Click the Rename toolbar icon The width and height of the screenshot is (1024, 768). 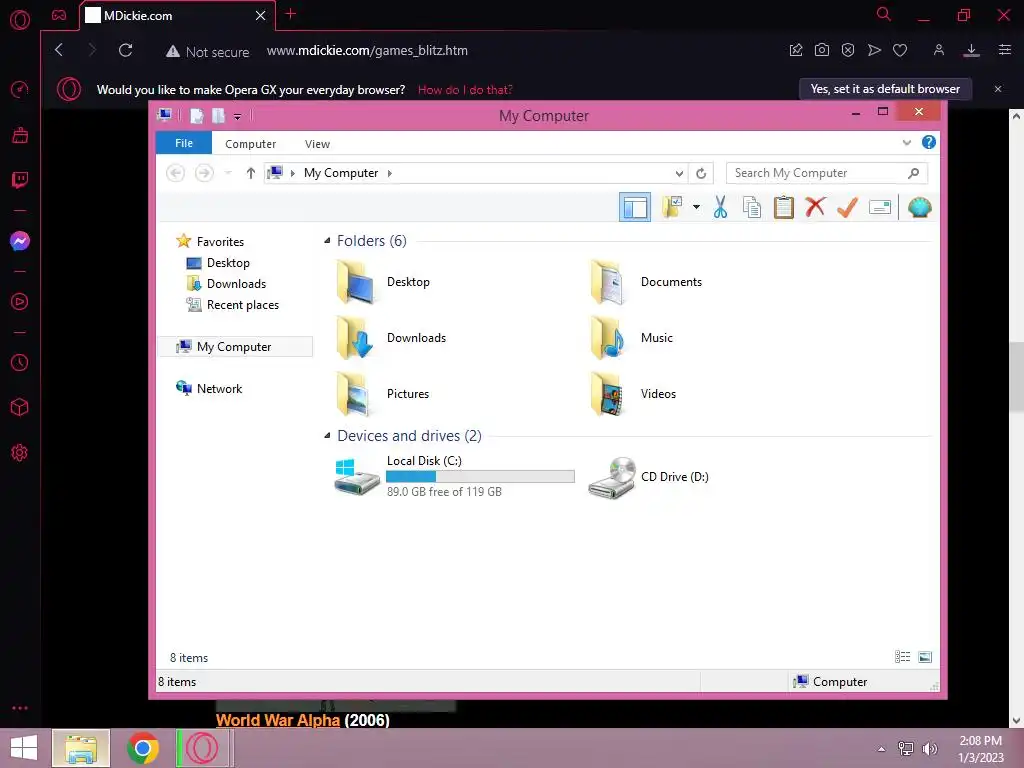[880, 208]
